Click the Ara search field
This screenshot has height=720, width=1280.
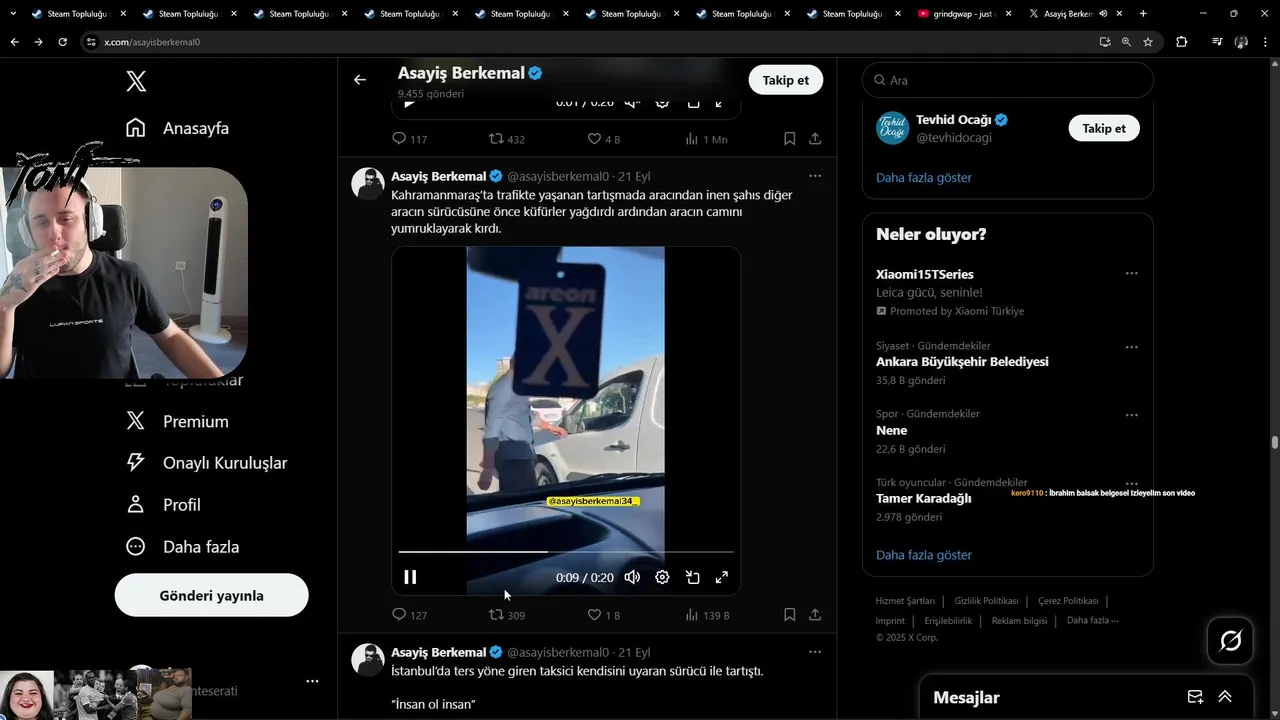1008,80
